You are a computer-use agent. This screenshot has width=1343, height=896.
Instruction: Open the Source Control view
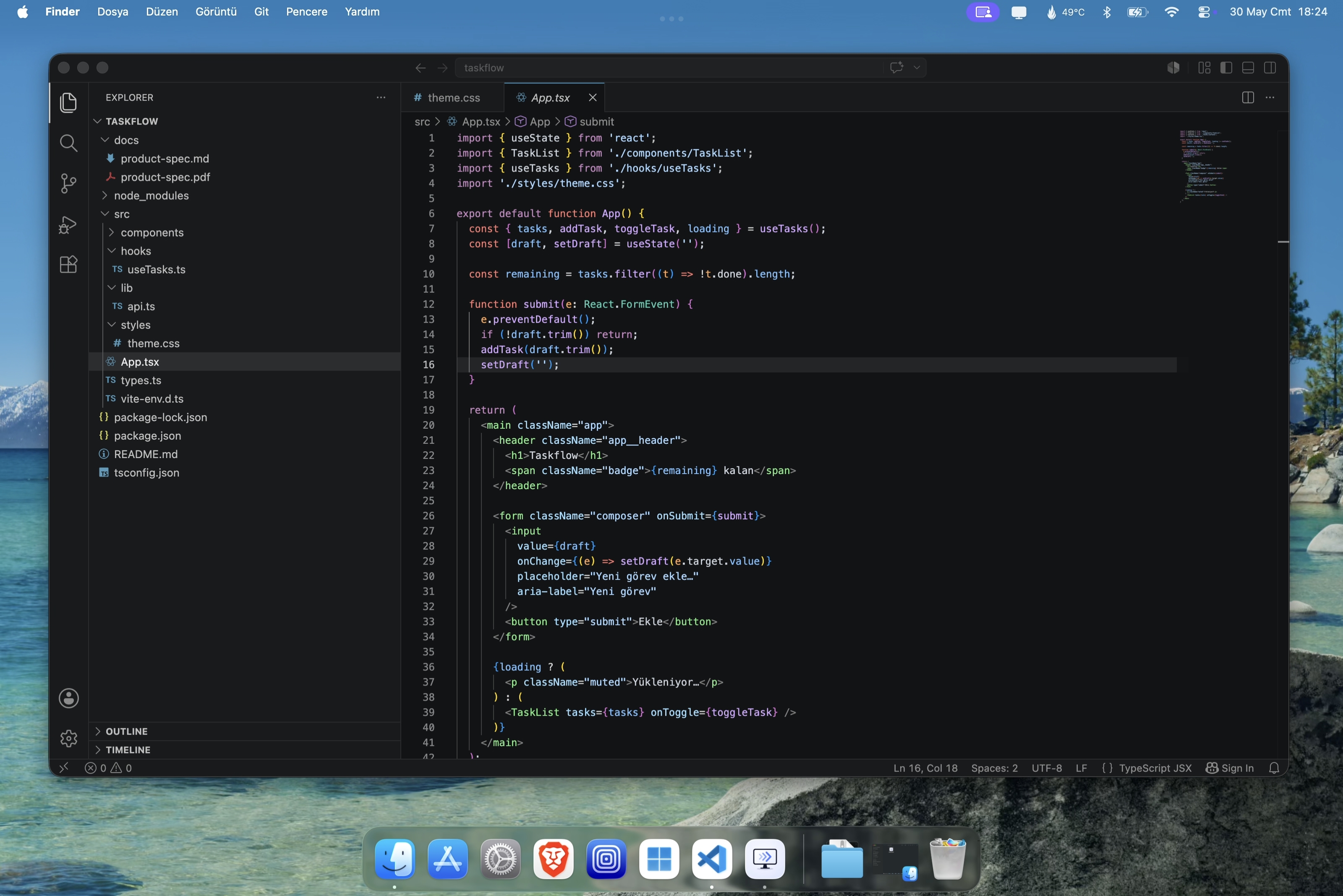click(68, 183)
